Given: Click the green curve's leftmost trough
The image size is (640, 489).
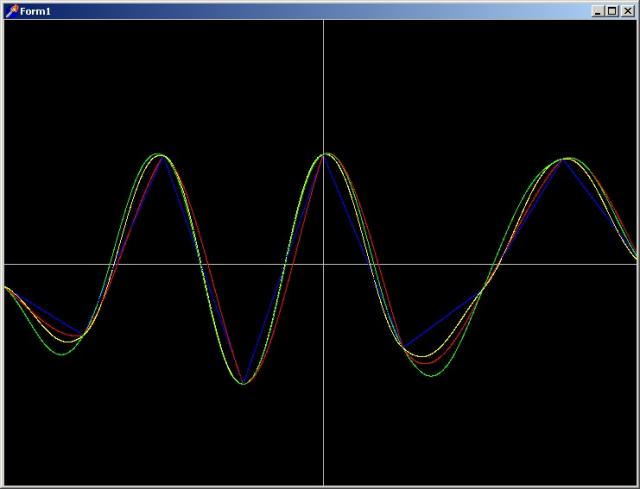Looking at the screenshot, I should (x=62, y=353).
